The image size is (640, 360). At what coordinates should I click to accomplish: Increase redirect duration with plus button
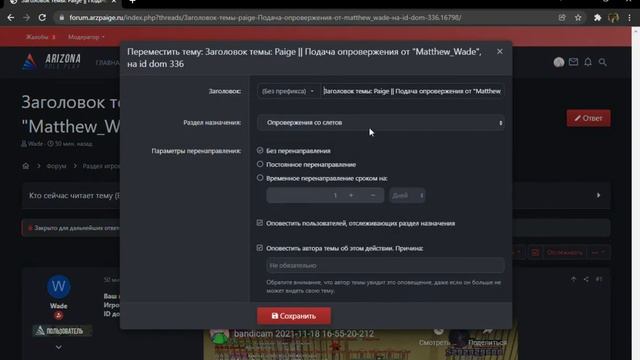pos(351,195)
